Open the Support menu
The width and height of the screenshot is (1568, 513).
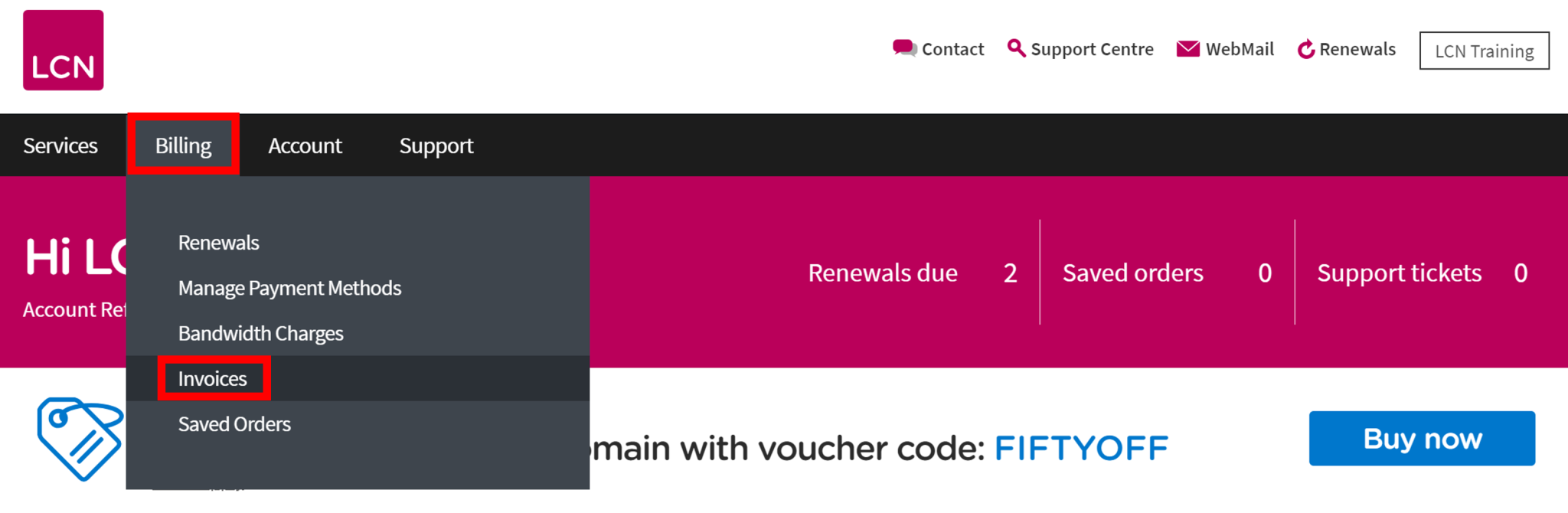tap(436, 145)
